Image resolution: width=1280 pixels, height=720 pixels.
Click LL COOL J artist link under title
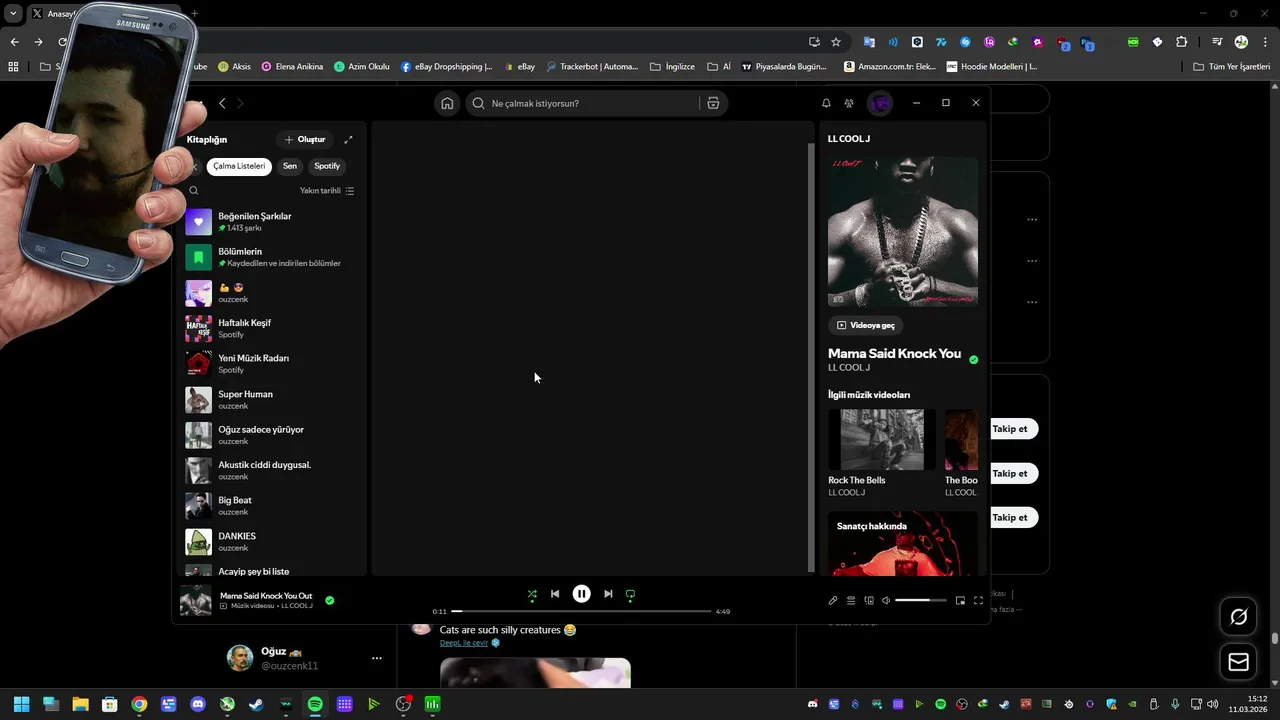click(849, 368)
